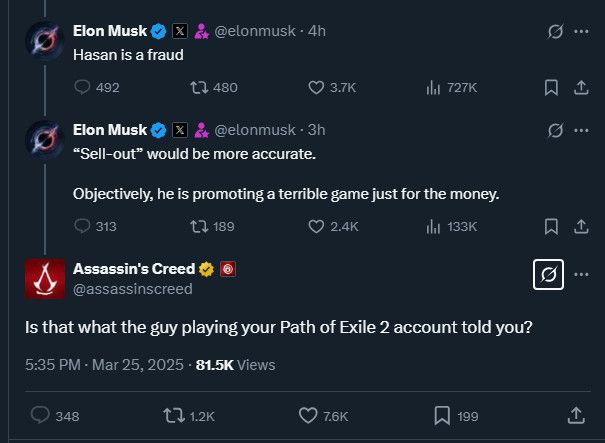Image resolution: width=605 pixels, height=443 pixels.
Task: Open the @assassinscreed profile handle
Action: tap(133, 289)
